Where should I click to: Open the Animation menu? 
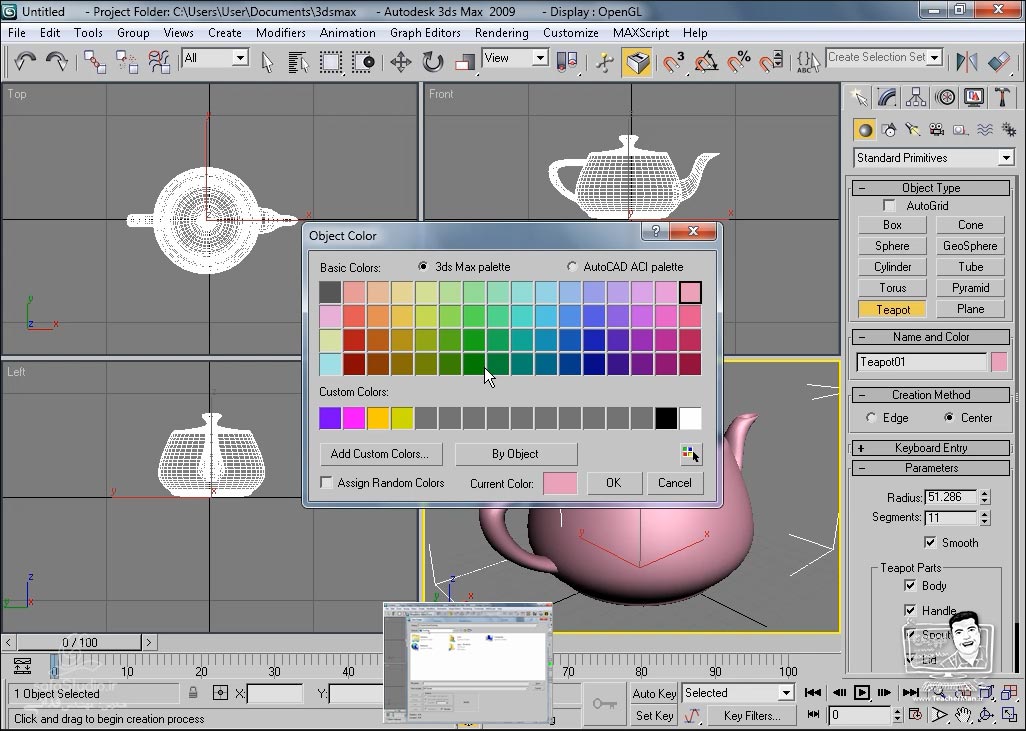click(347, 33)
